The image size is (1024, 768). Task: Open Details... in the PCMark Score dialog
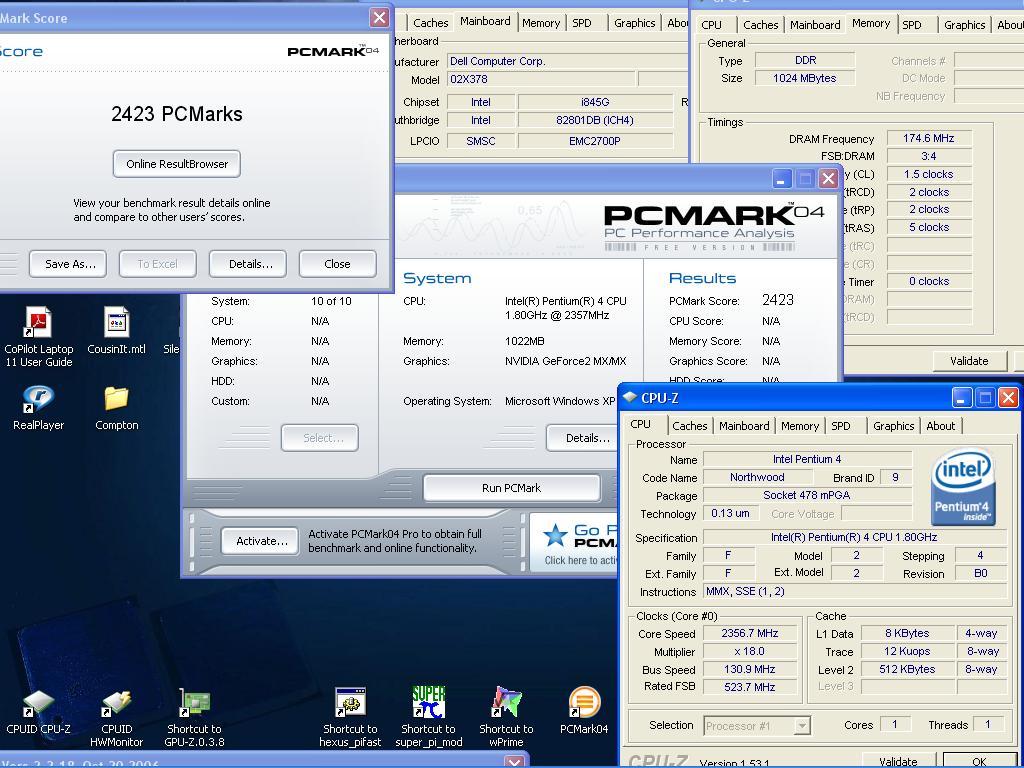(x=248, y=264)
